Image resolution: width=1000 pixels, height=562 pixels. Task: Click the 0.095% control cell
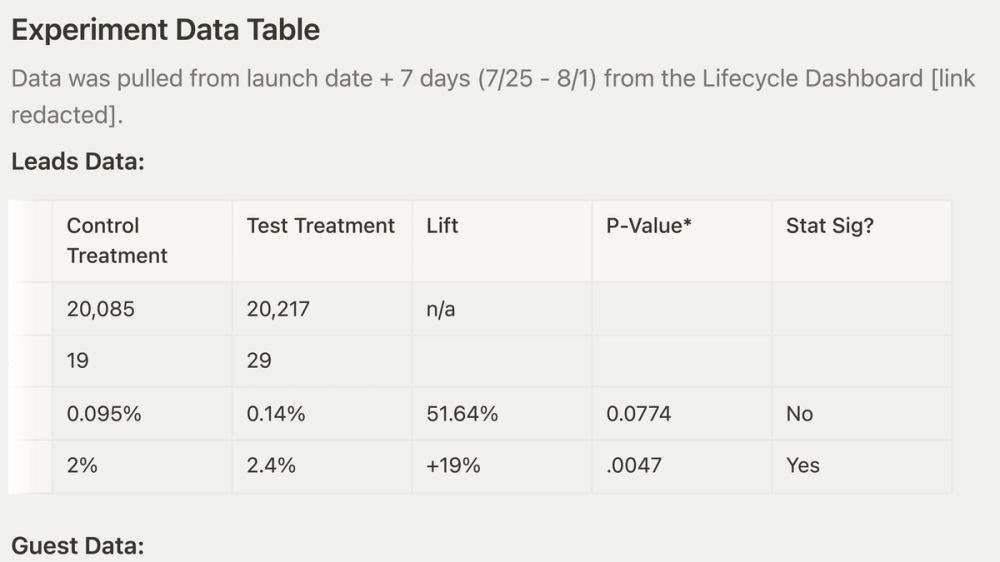pyautogui.click(x=104, y=414)
